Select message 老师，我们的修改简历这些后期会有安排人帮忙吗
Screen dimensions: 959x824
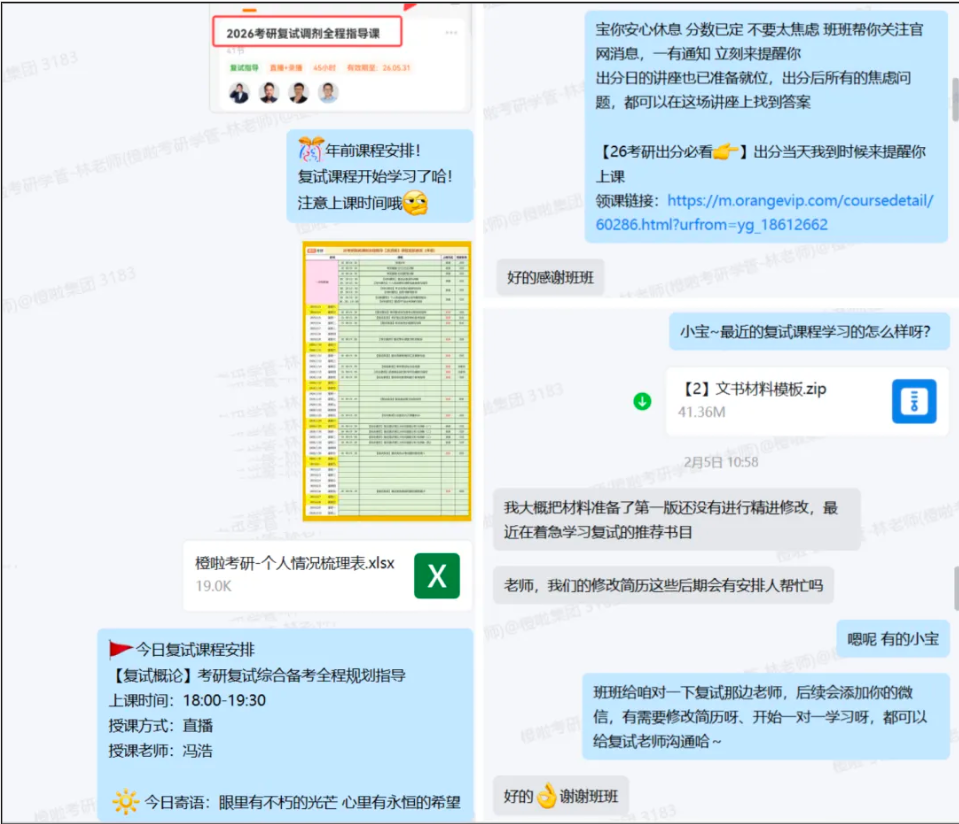point(664,585)
